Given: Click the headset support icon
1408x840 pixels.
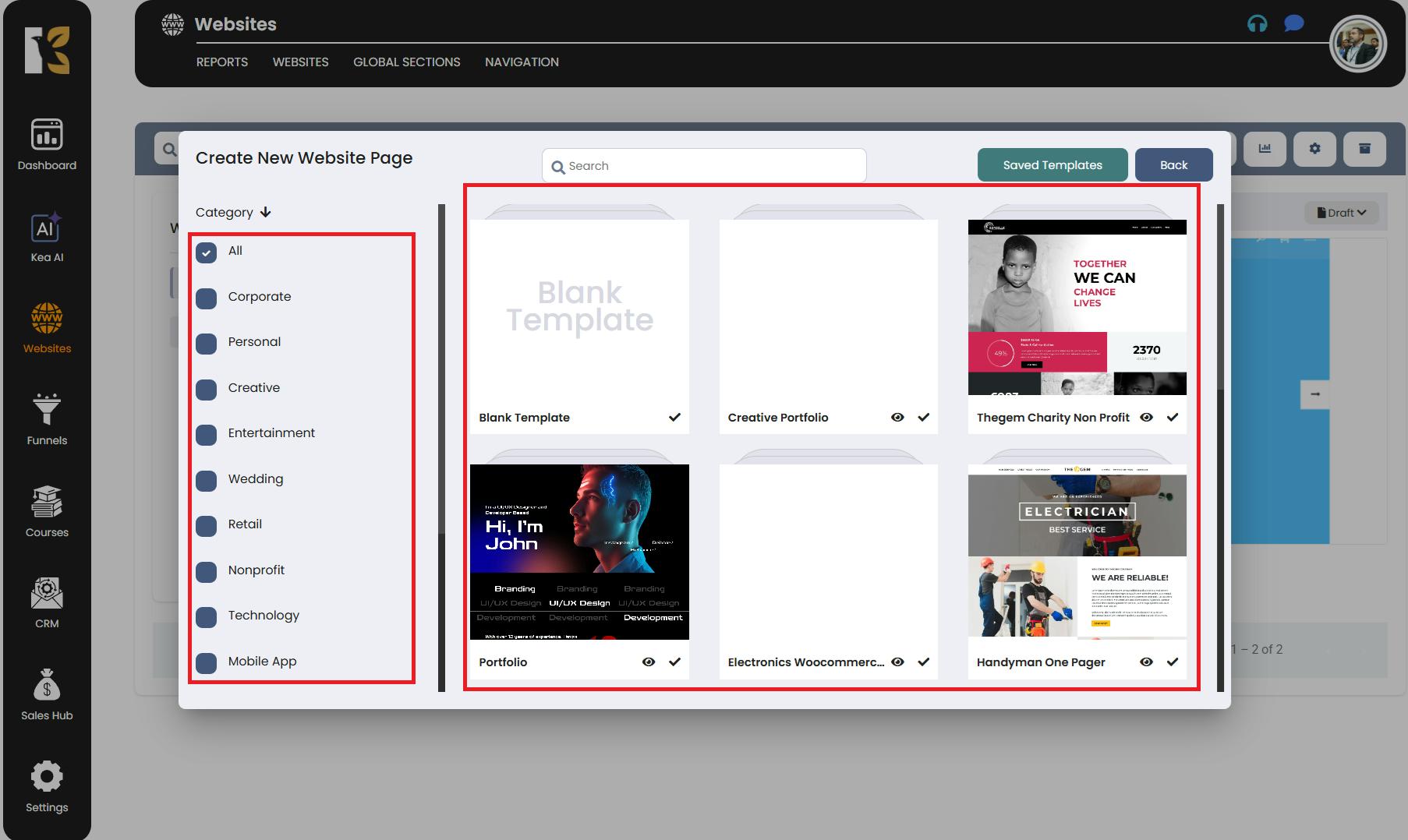Looking at the screenshot, I should (x=1257, y=24).
